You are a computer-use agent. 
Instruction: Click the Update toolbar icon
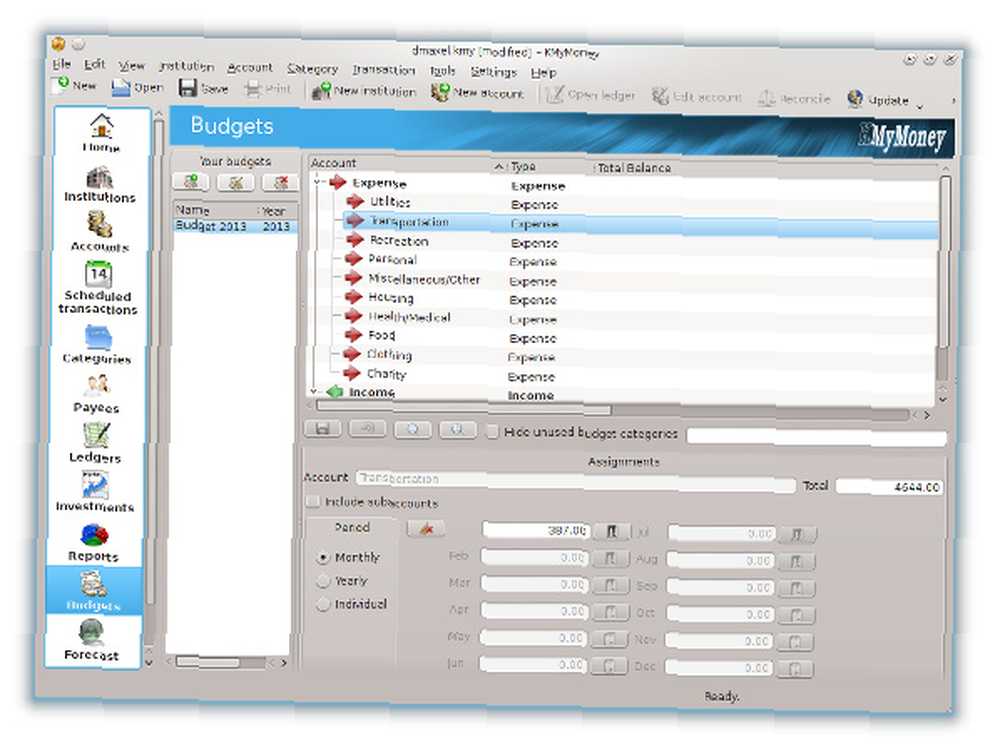[878, 100]
